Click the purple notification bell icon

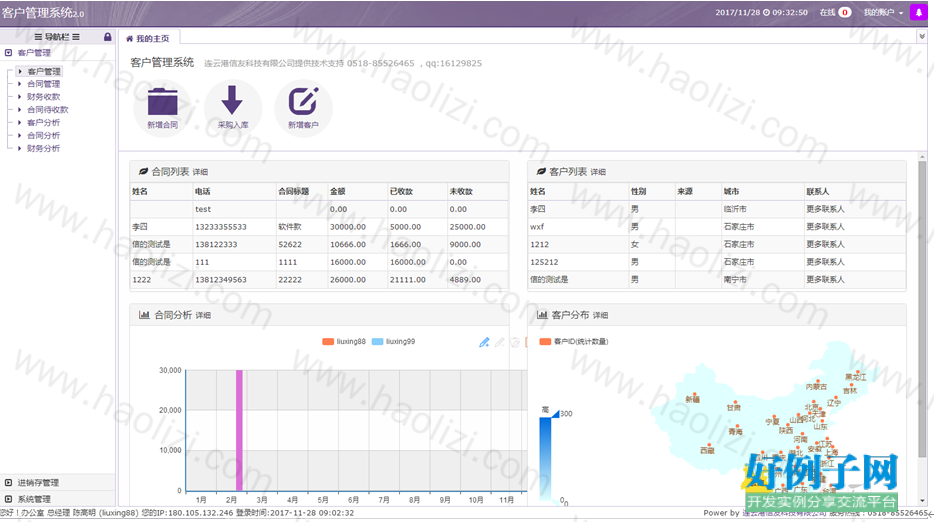pyautogui.click(x=919, y=12)
